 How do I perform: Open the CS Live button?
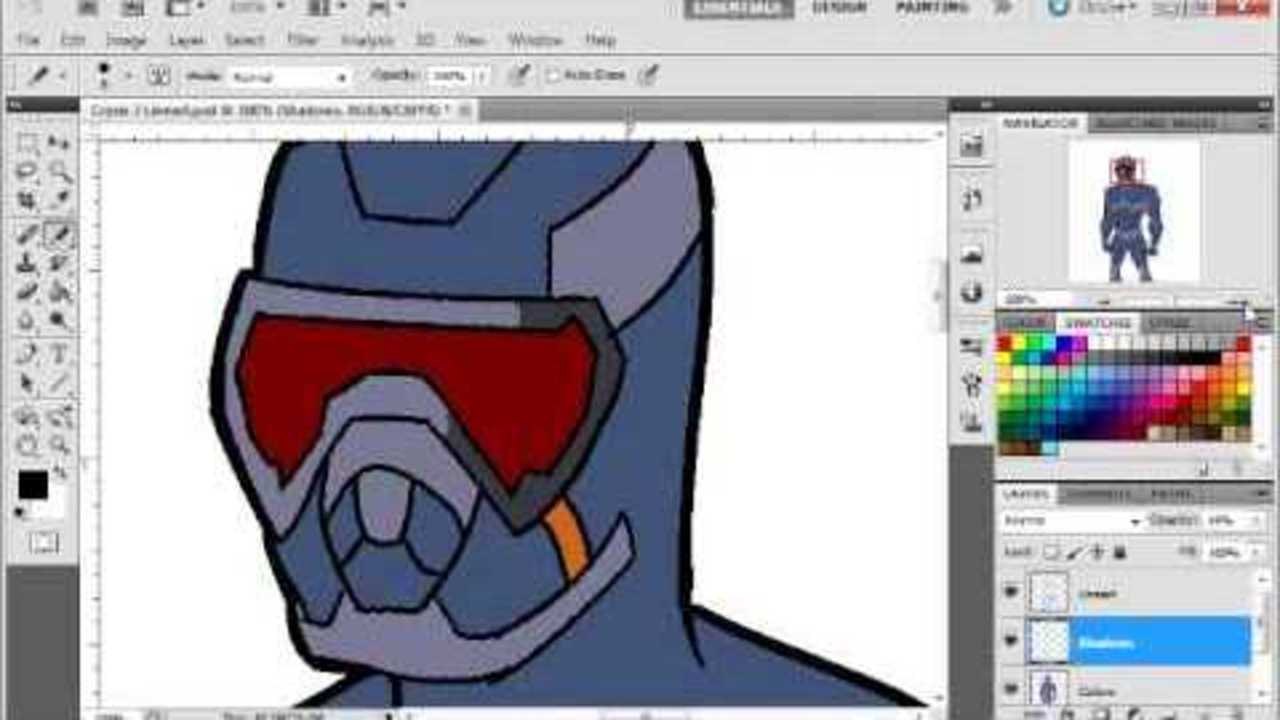point(1094,8)
